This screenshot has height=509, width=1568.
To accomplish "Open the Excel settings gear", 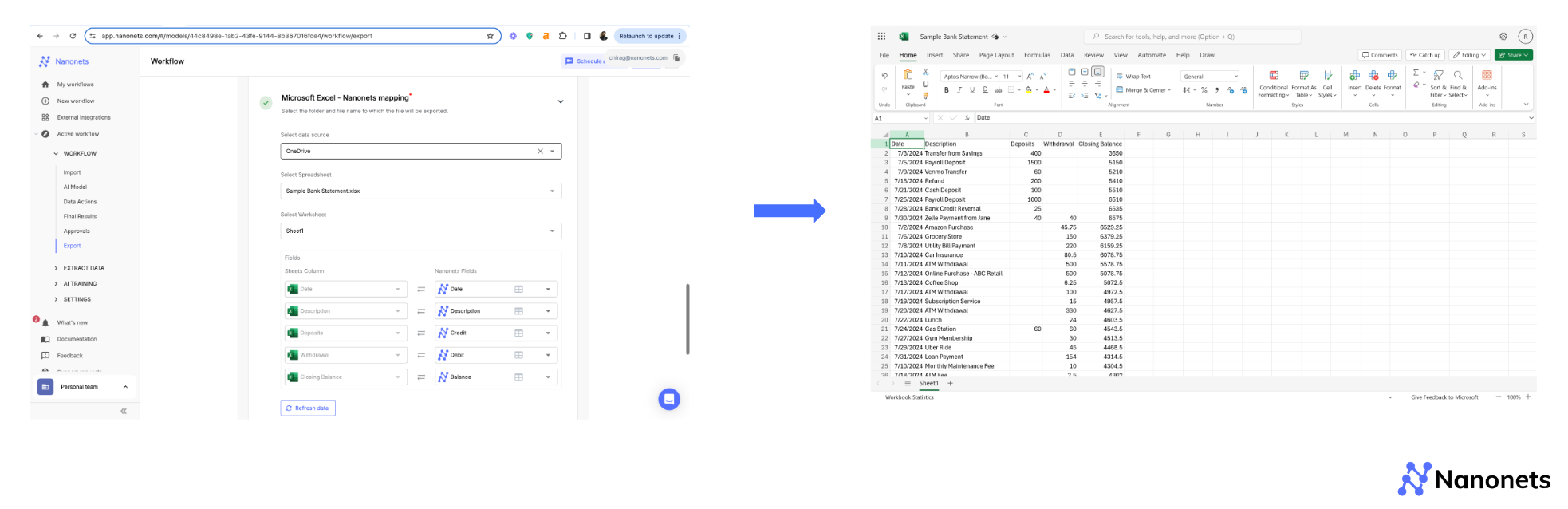I will click(1503, 36).
